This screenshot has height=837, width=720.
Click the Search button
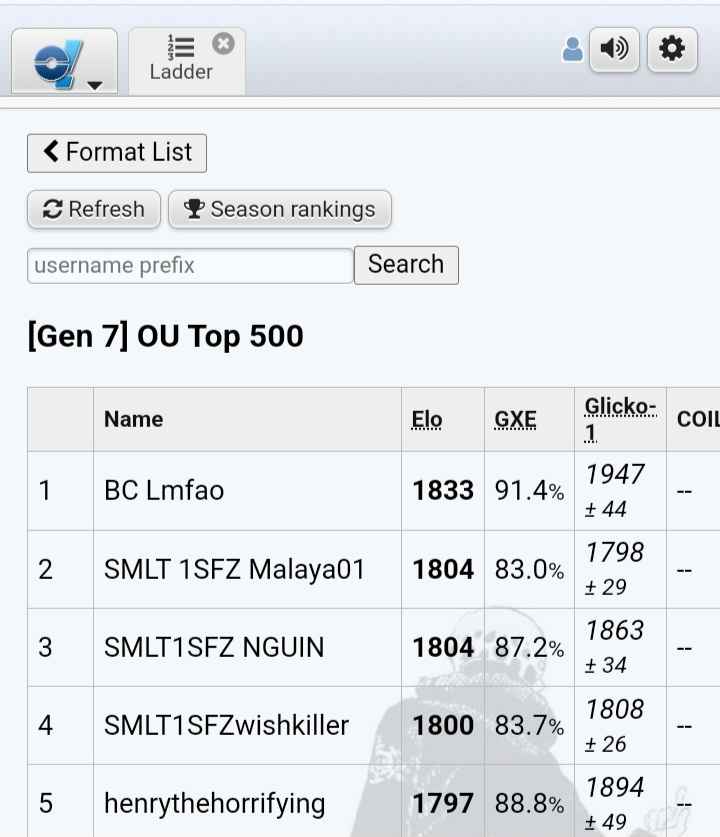click(x=406, y=265)
